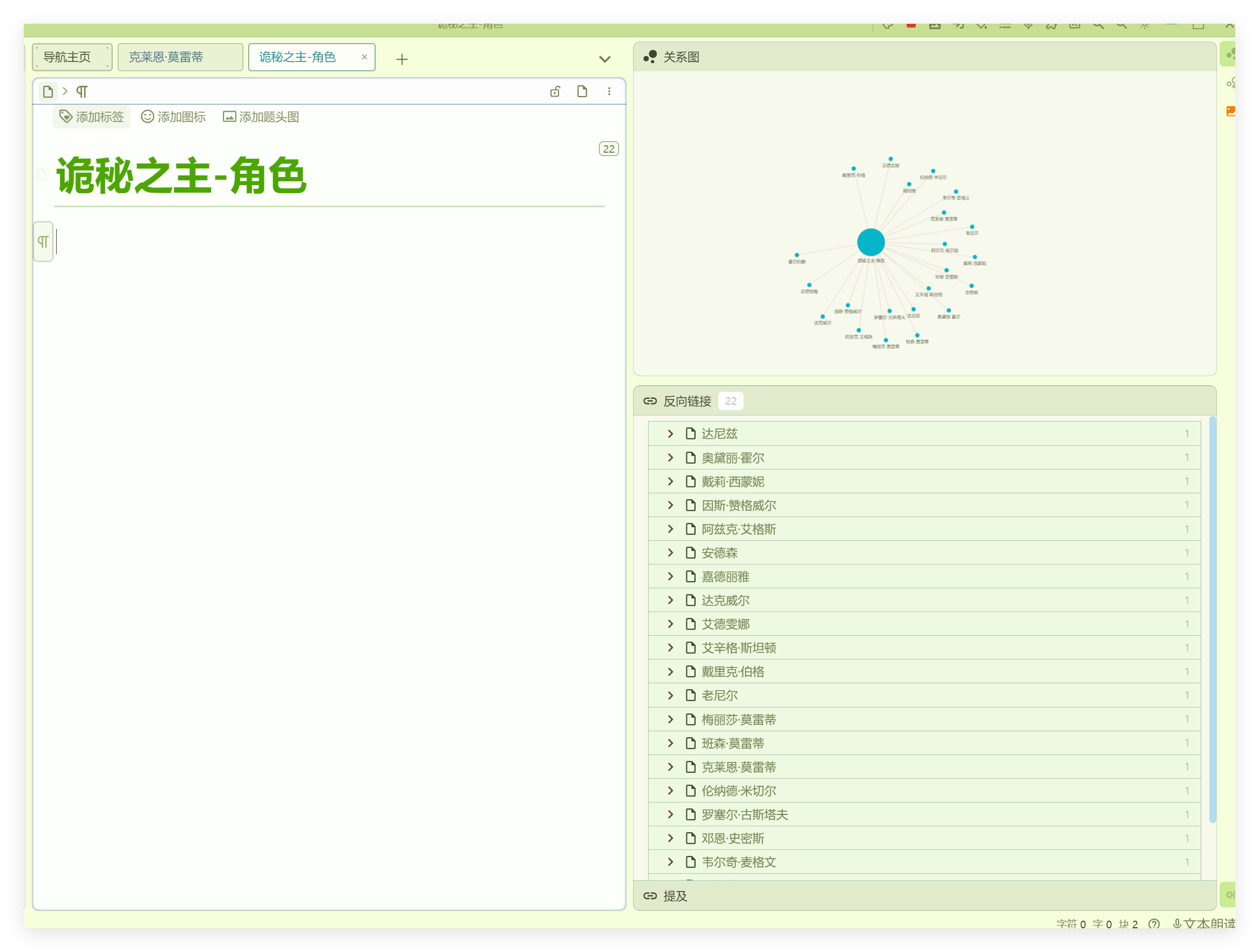Open the more options kebab menu in the editor
Viewport: 1259px width, 952px height.
tap(609, 91)
